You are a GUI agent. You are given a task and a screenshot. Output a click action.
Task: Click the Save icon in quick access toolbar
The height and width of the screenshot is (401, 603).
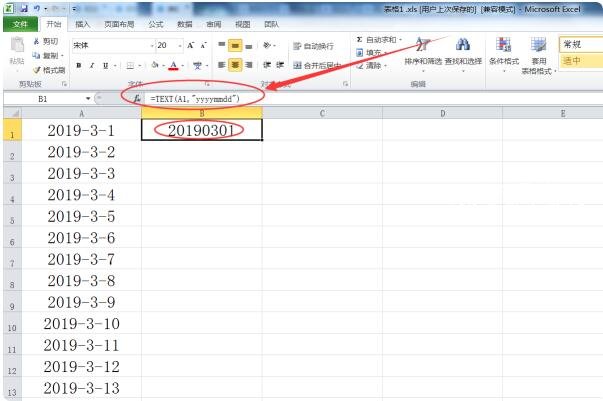[x=22, y=7]
